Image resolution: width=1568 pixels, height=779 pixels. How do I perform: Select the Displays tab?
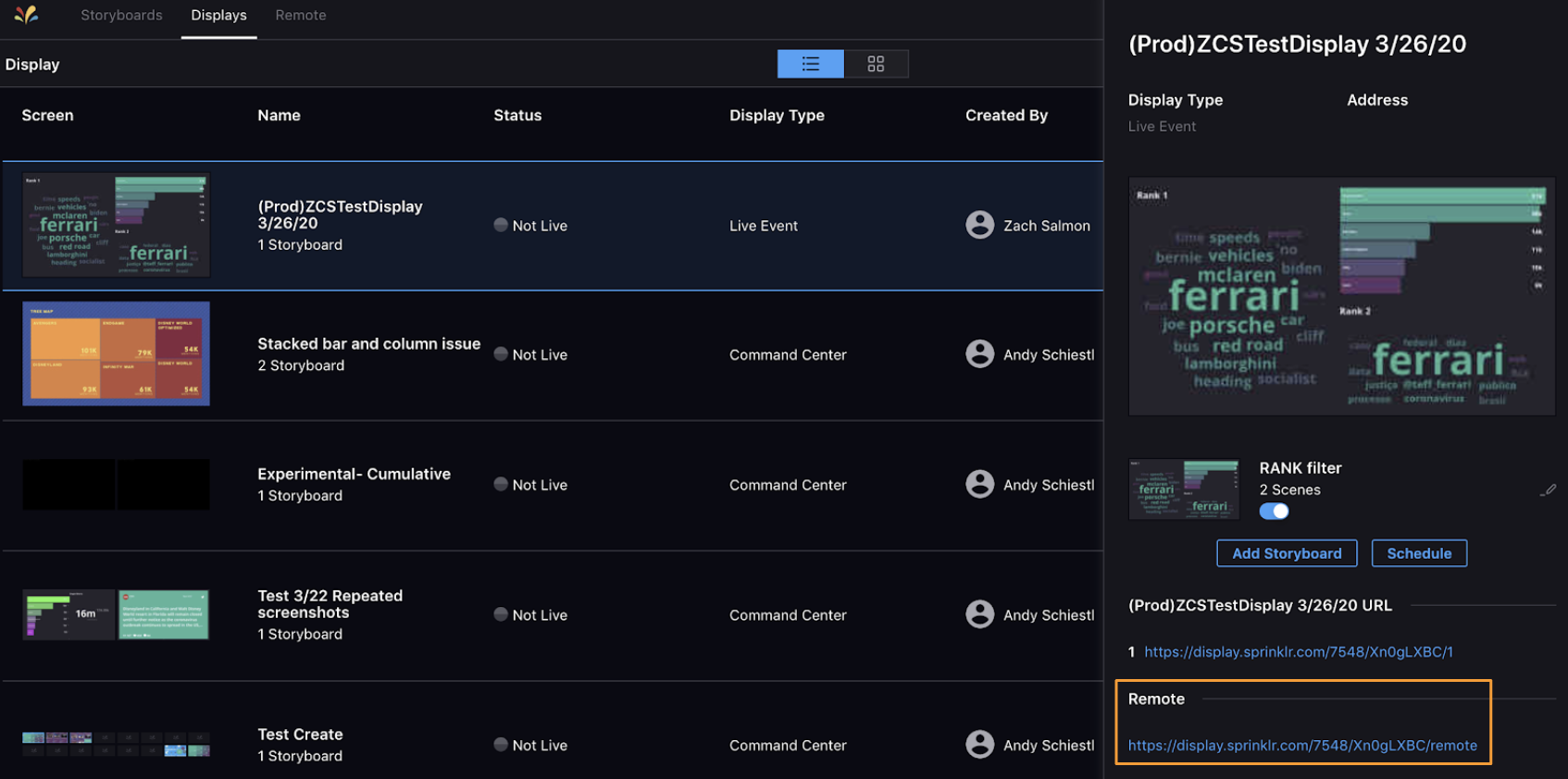click(x=219, y=16)
